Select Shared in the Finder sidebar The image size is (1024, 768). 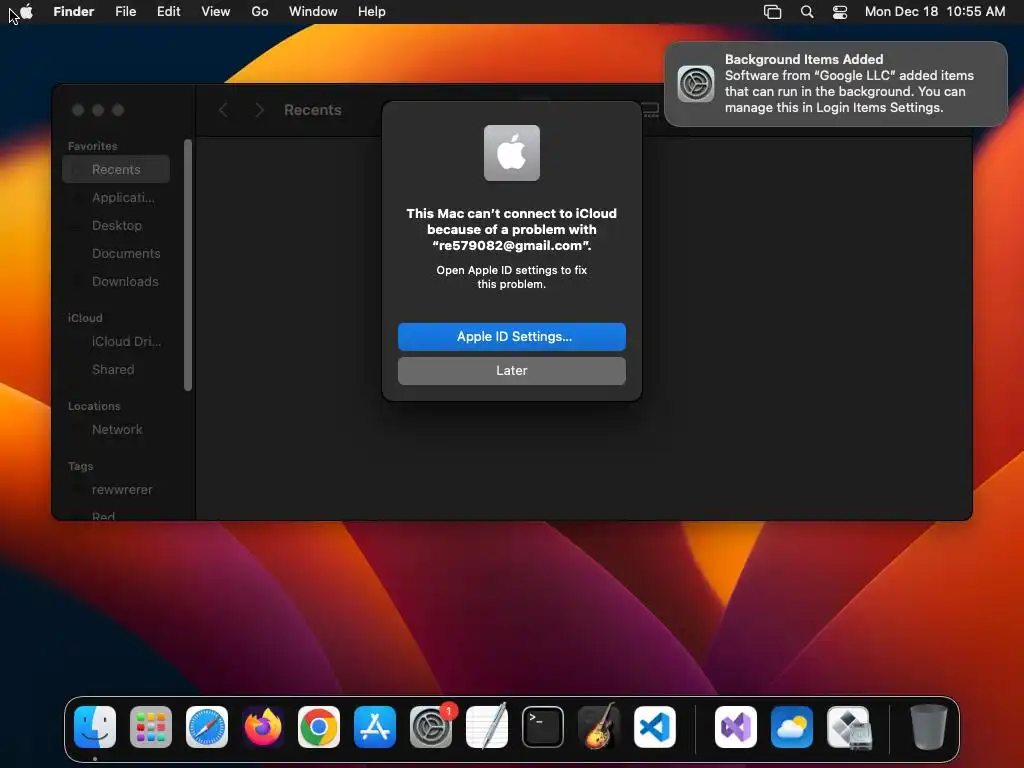click(x=116, y=370)
